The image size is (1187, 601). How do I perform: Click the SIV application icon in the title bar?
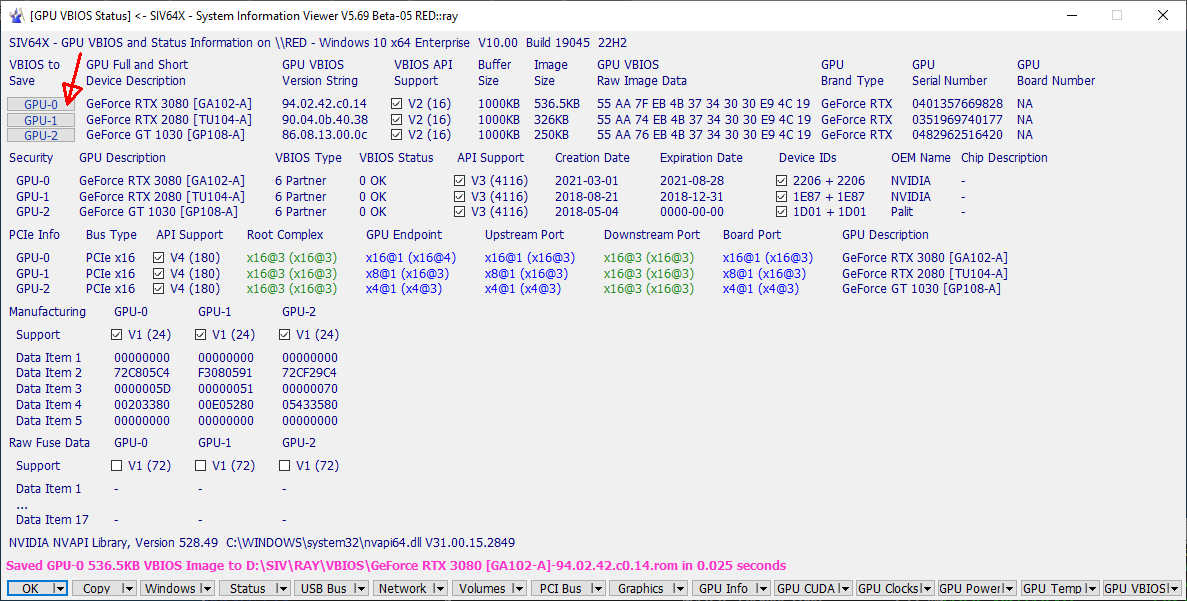coord(16,14)
